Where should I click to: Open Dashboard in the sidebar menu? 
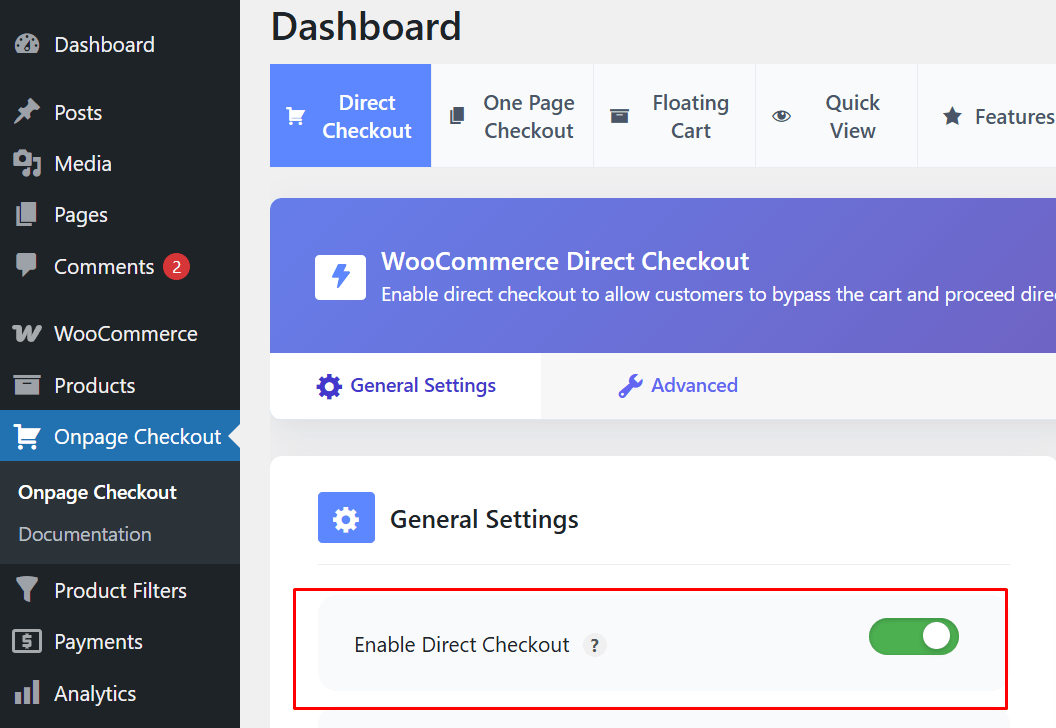(120, 44)
